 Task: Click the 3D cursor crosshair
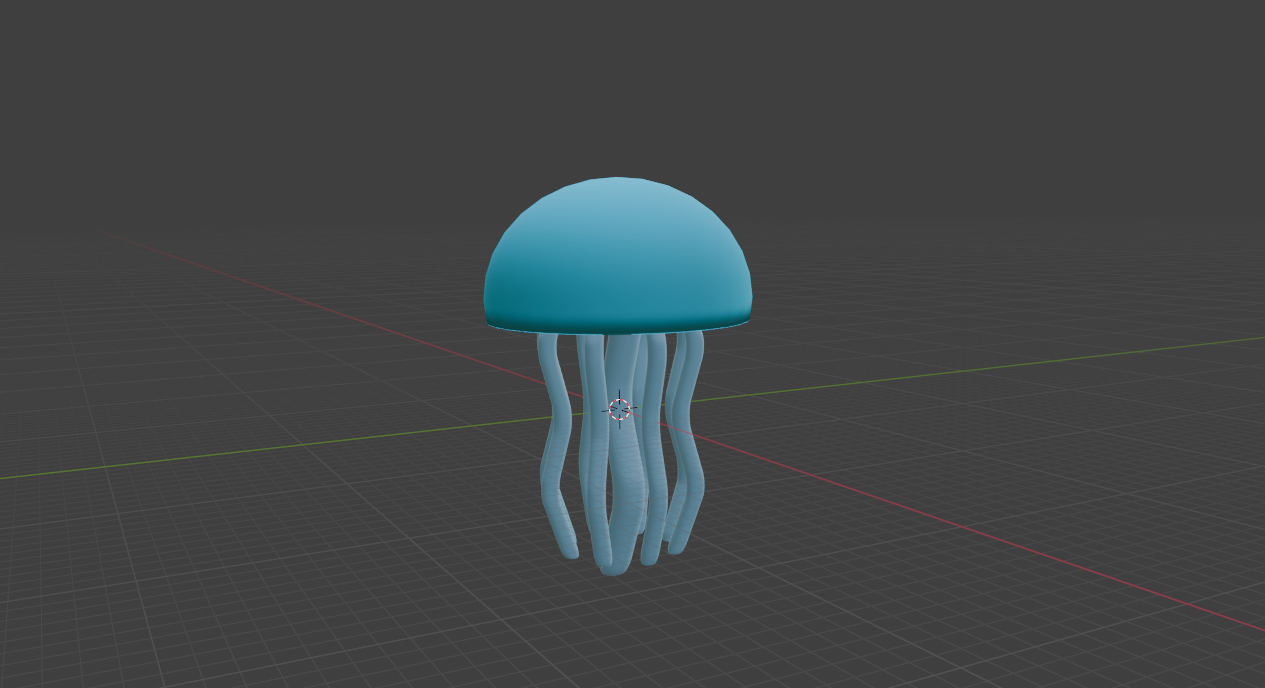pos(620,407)
